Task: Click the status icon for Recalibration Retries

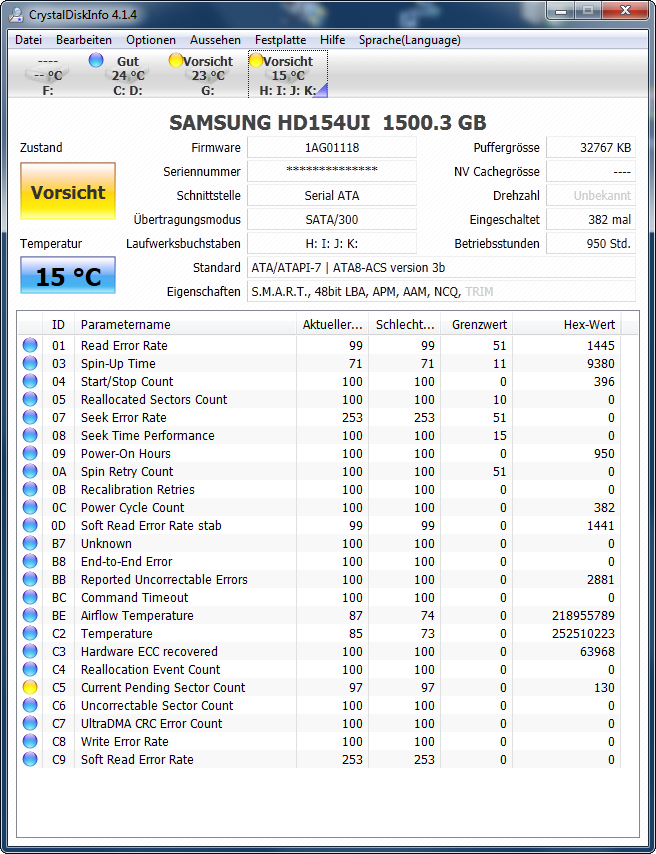Action: click(30, 489)
